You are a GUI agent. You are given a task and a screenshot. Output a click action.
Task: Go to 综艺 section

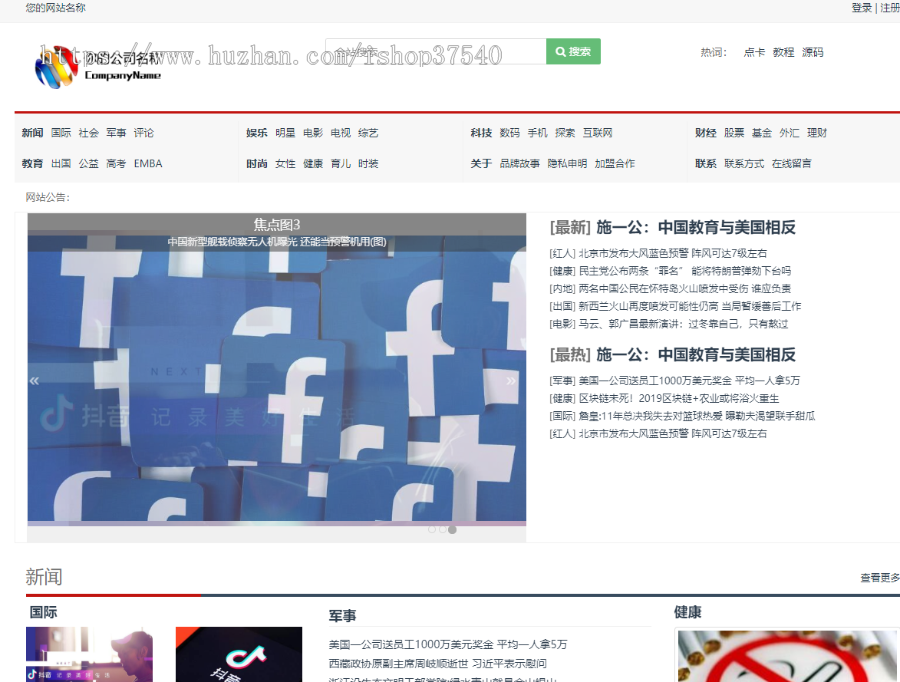[368, 133]
